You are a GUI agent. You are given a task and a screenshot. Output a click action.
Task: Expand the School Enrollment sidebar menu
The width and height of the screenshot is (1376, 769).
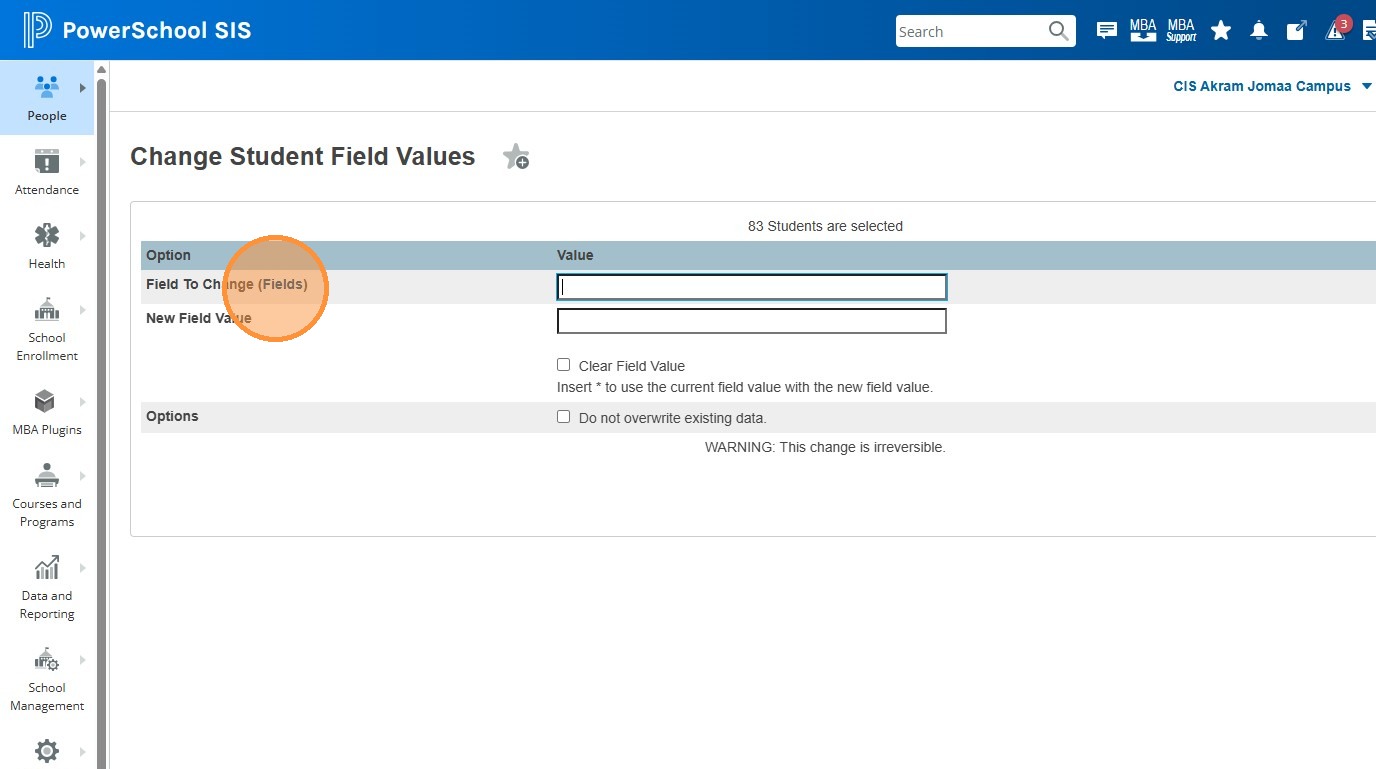click(x=47, y=329)
